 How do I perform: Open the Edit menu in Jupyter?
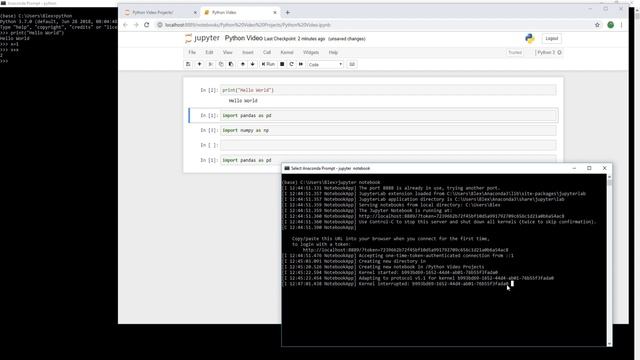[x=209, y=52]
